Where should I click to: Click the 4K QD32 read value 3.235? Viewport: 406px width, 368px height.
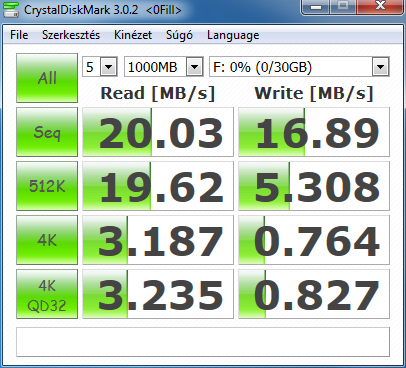(158, 294)
